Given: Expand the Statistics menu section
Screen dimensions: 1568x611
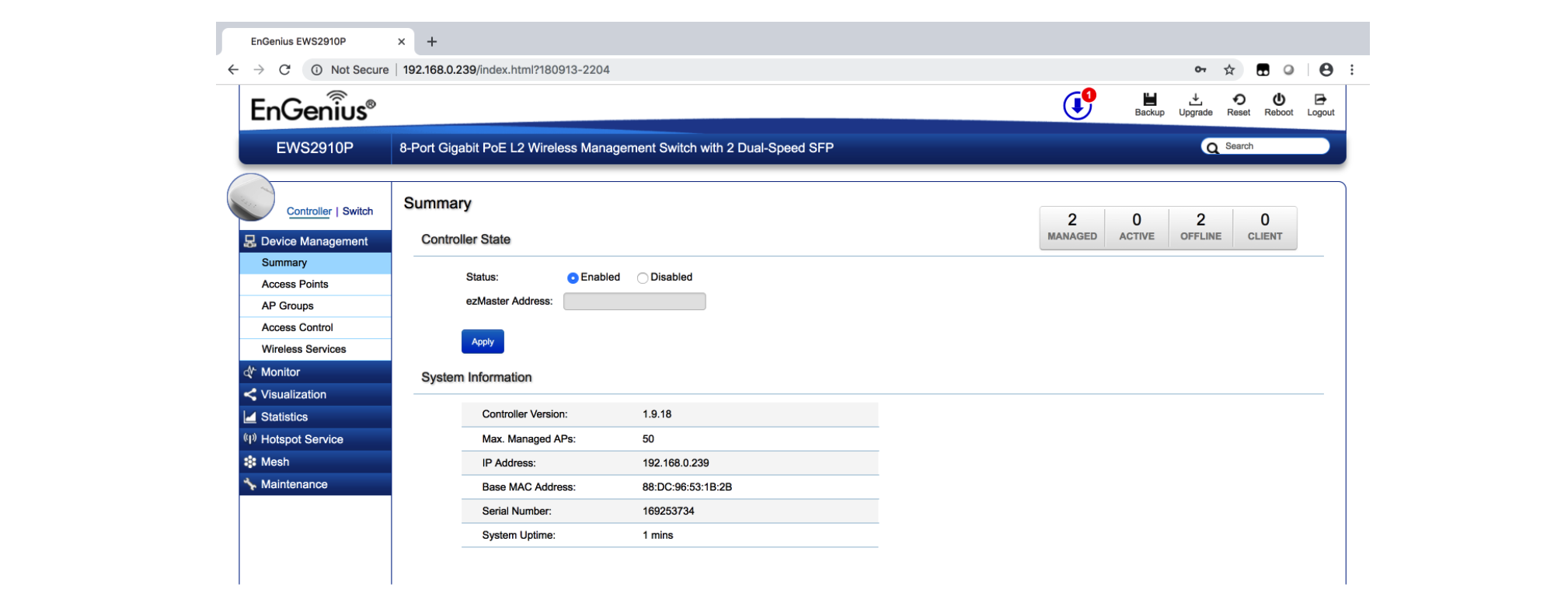Looking at the screenshot, I should [x=315, y=417].
